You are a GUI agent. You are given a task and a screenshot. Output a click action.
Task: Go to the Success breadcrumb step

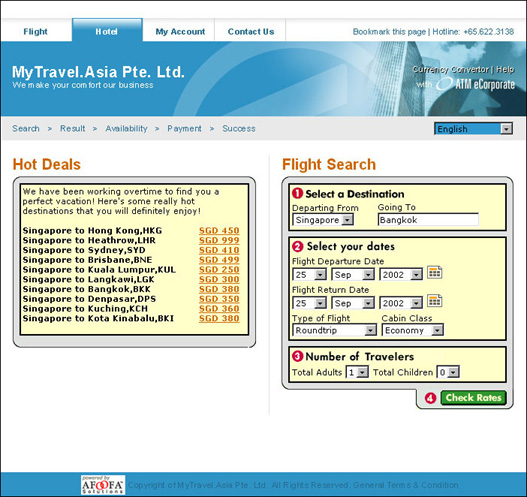(x=239, y=128)
